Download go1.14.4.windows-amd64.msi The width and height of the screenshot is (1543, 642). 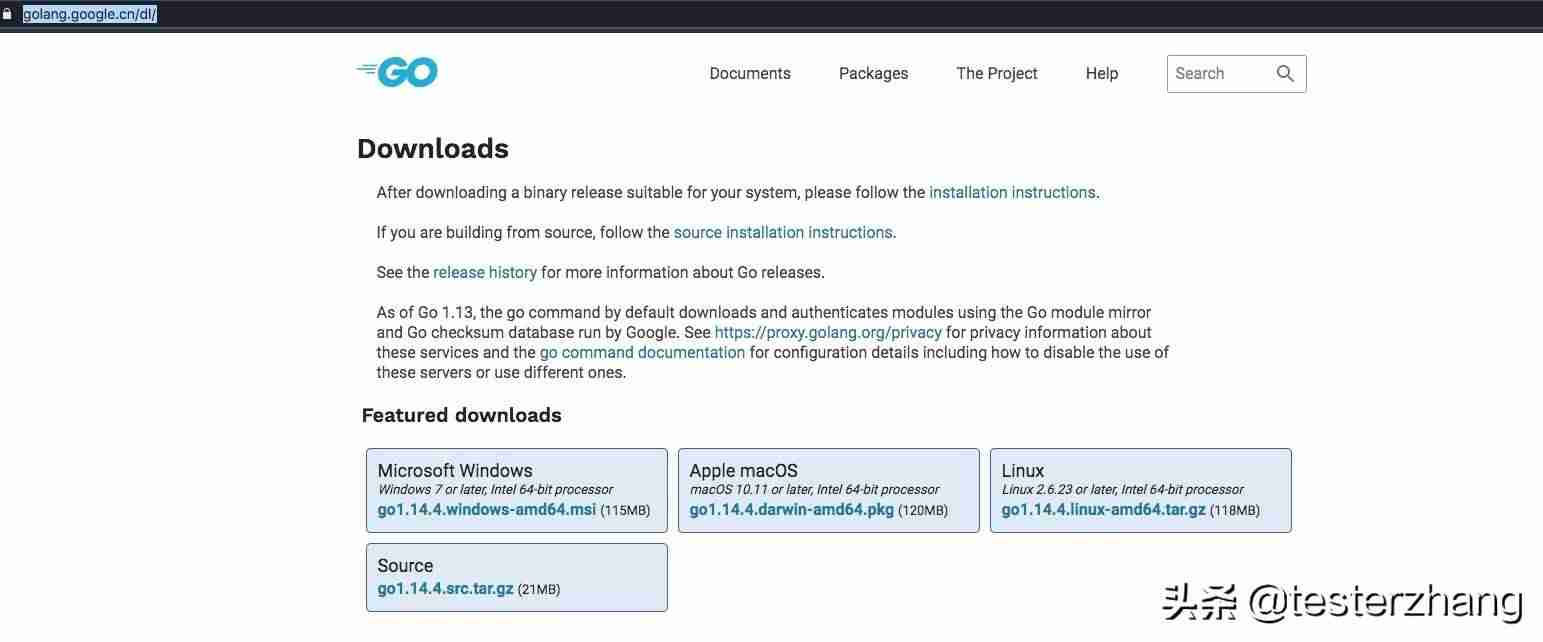pyautogui.click(x=487, y=509)
